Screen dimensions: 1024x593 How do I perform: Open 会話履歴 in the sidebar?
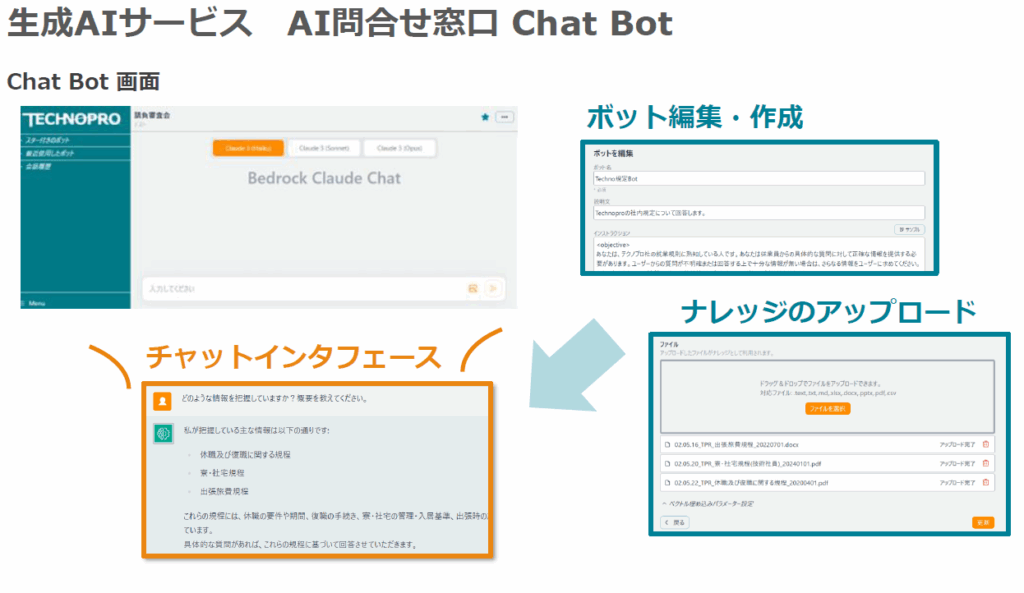pyautogui.click(x=40, y=166)
